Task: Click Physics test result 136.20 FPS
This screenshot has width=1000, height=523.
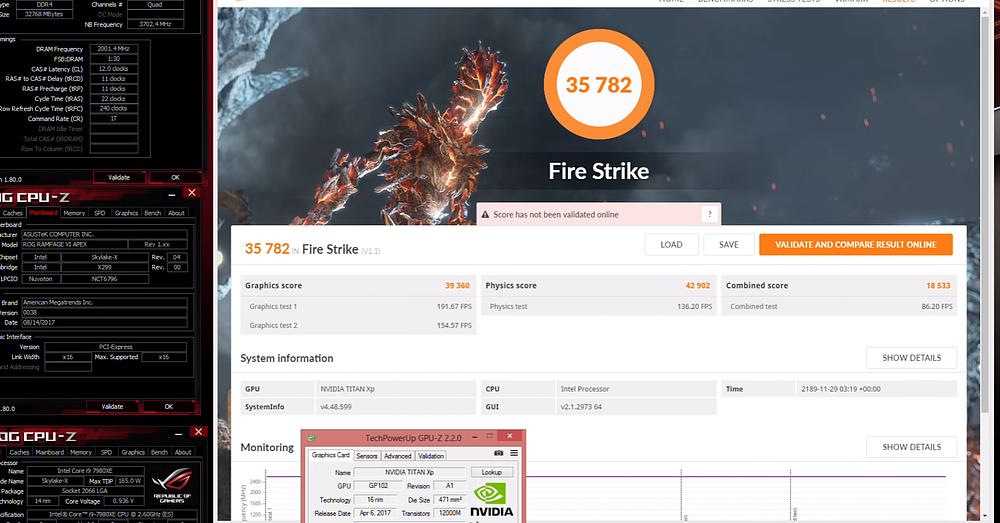Action: coord(695,307)
